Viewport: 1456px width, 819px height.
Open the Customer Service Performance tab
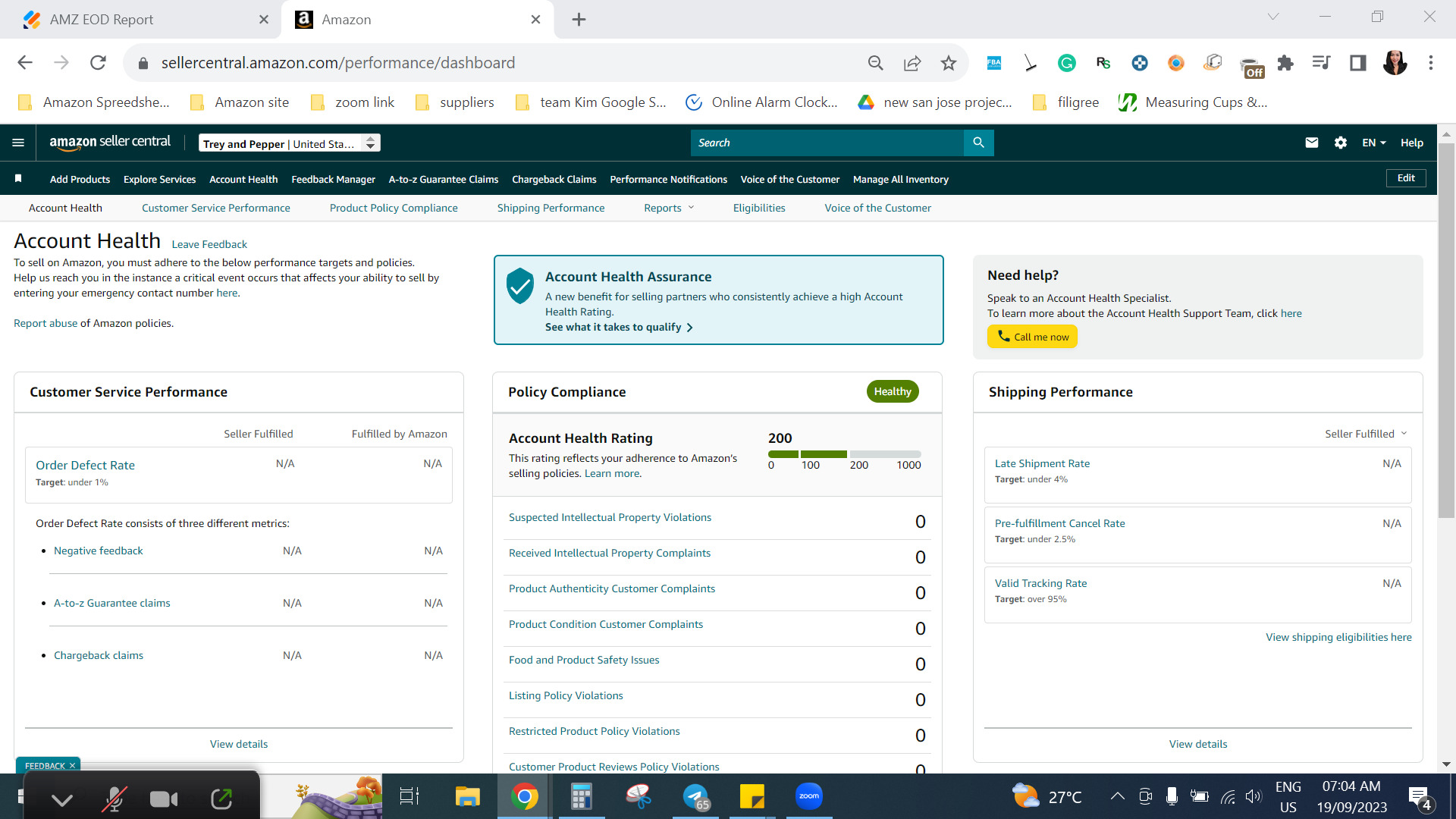coord(215,208)
